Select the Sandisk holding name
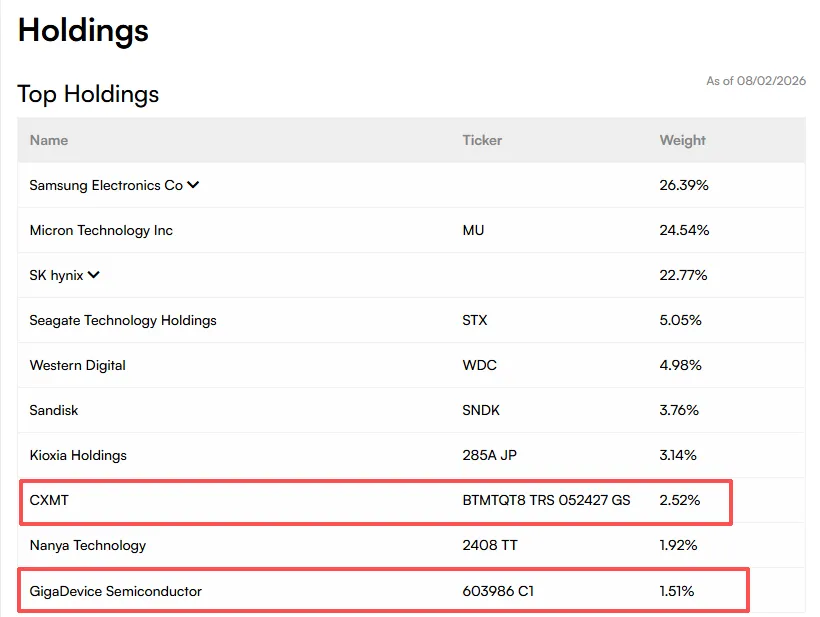 tap(54, 410)
